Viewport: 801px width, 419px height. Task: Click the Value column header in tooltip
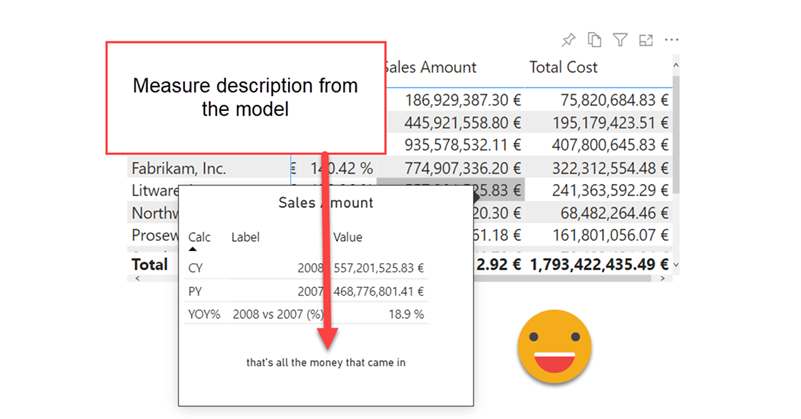(348, 238)
